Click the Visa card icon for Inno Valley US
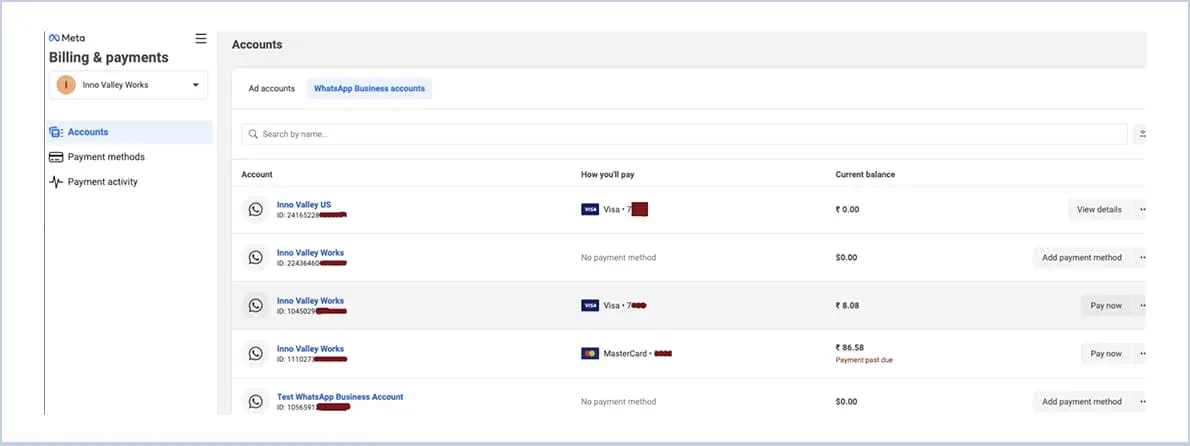 (590, 209)
